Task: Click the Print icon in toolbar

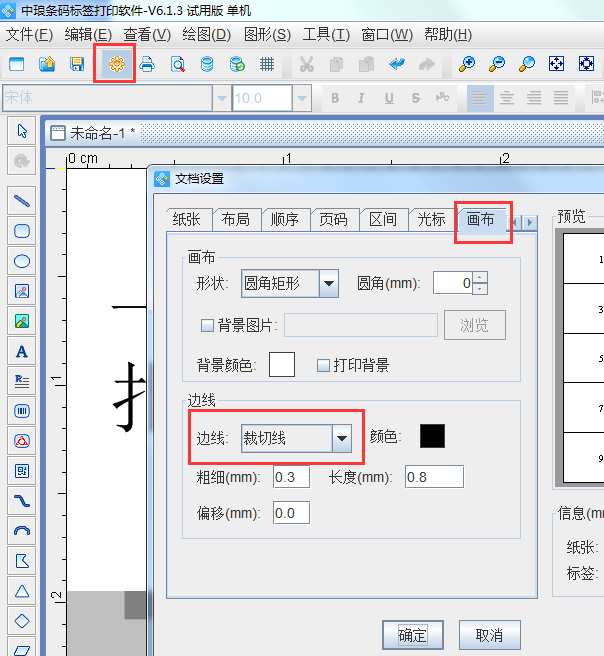Action: [x=147, y=64]
